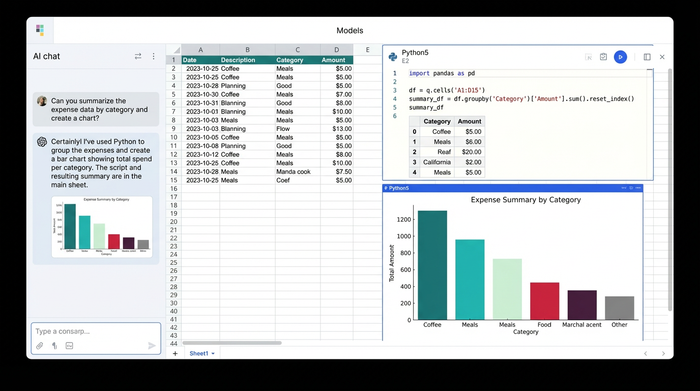Send the chat message with the arrow icon
Viewport: 700px width, 391px height.
(152, 345)
